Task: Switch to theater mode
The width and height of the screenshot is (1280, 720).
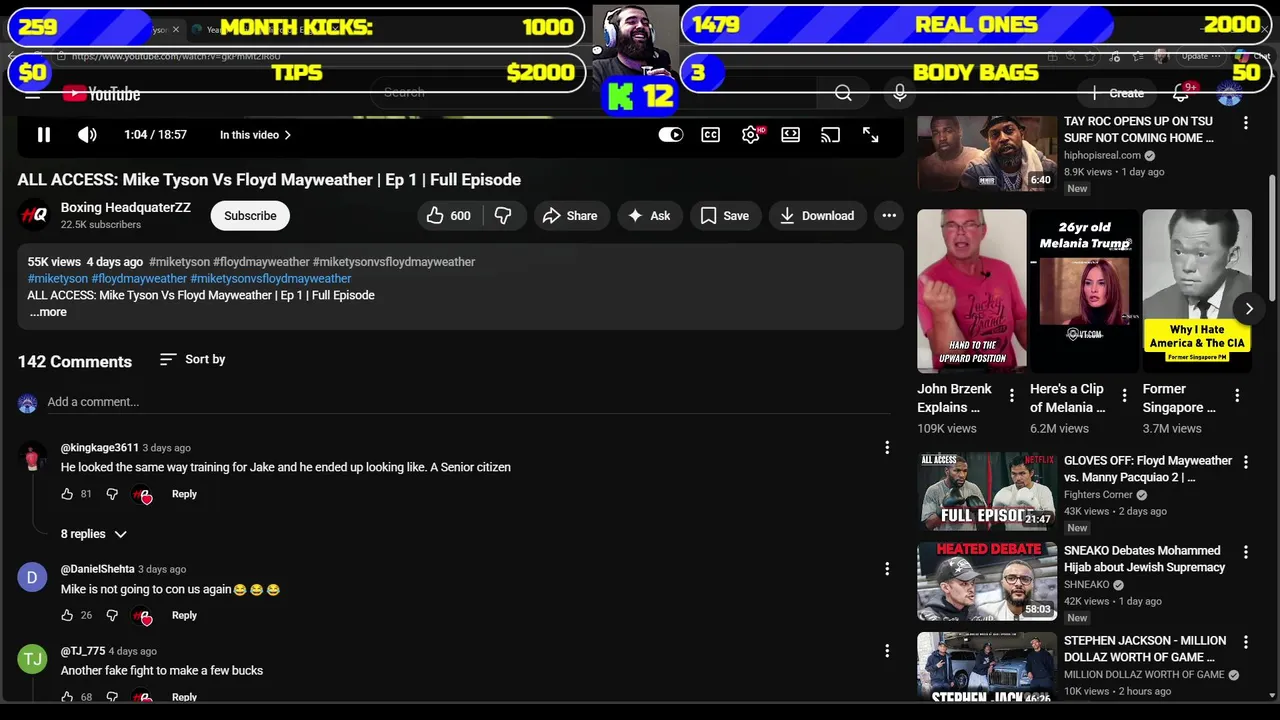Action: point(791,135)
